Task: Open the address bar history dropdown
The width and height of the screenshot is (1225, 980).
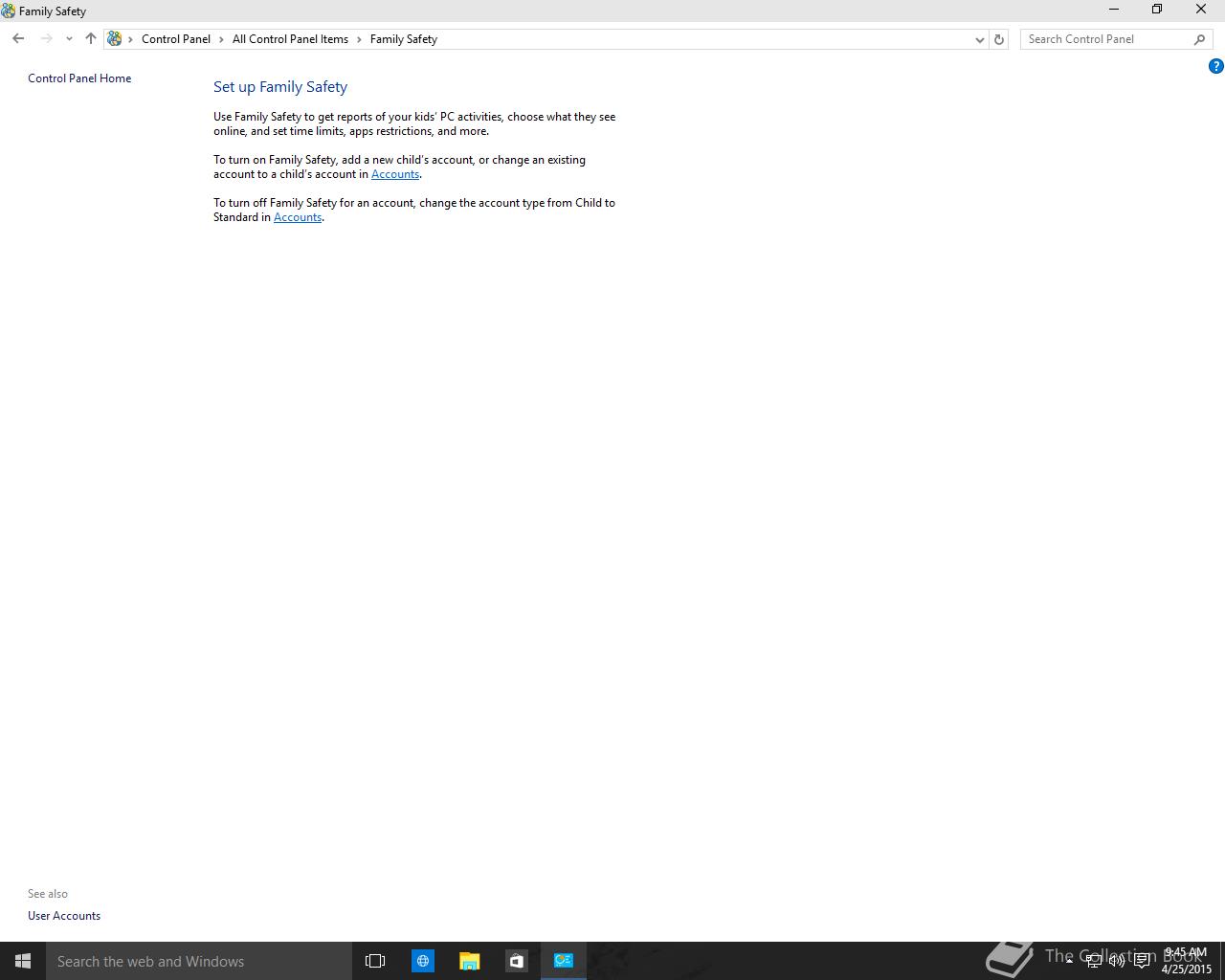Action: [979, 39]
